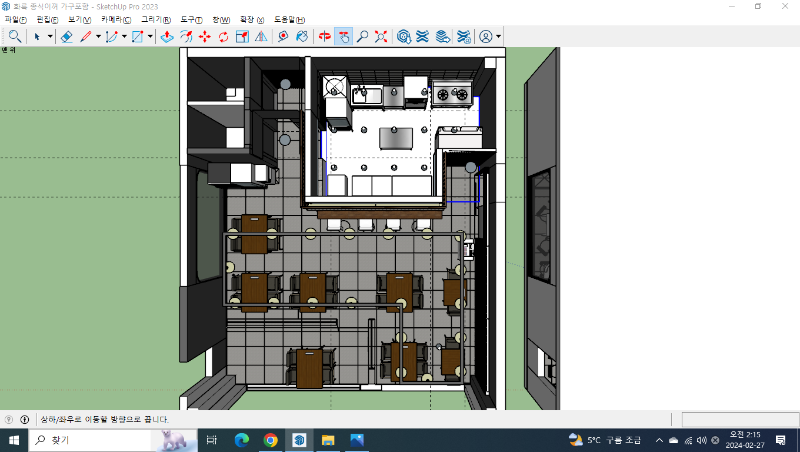Image resolution: width=800 pixels, height=452 pixels.
Task: Open the Photos app from the taskbar
Action: pos(357,440)
